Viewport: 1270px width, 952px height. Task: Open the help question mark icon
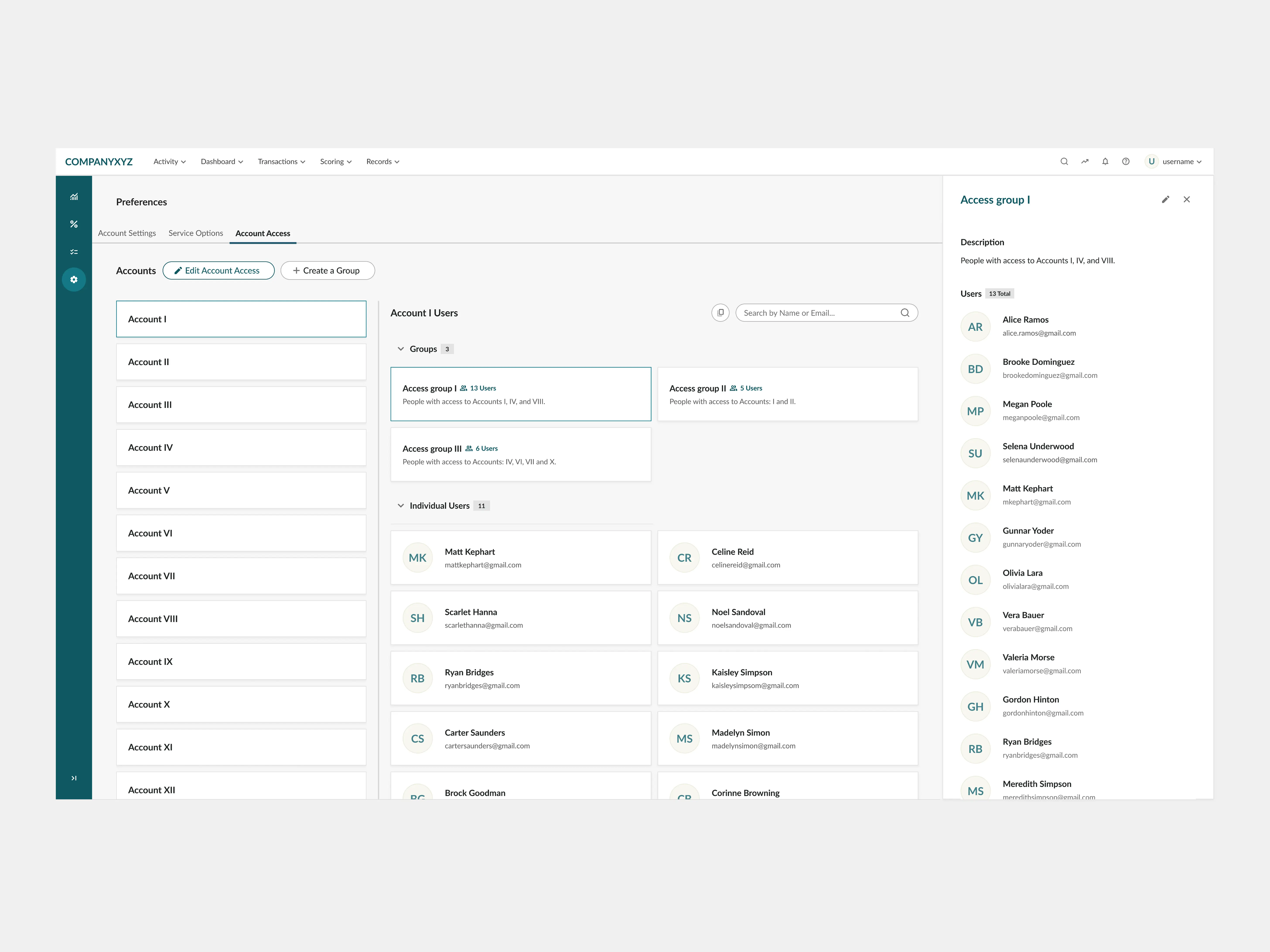click(x=1126, y=161)
